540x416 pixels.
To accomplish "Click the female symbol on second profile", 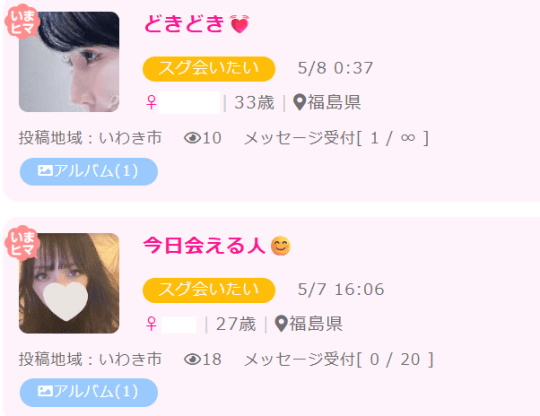I will 151,324.
